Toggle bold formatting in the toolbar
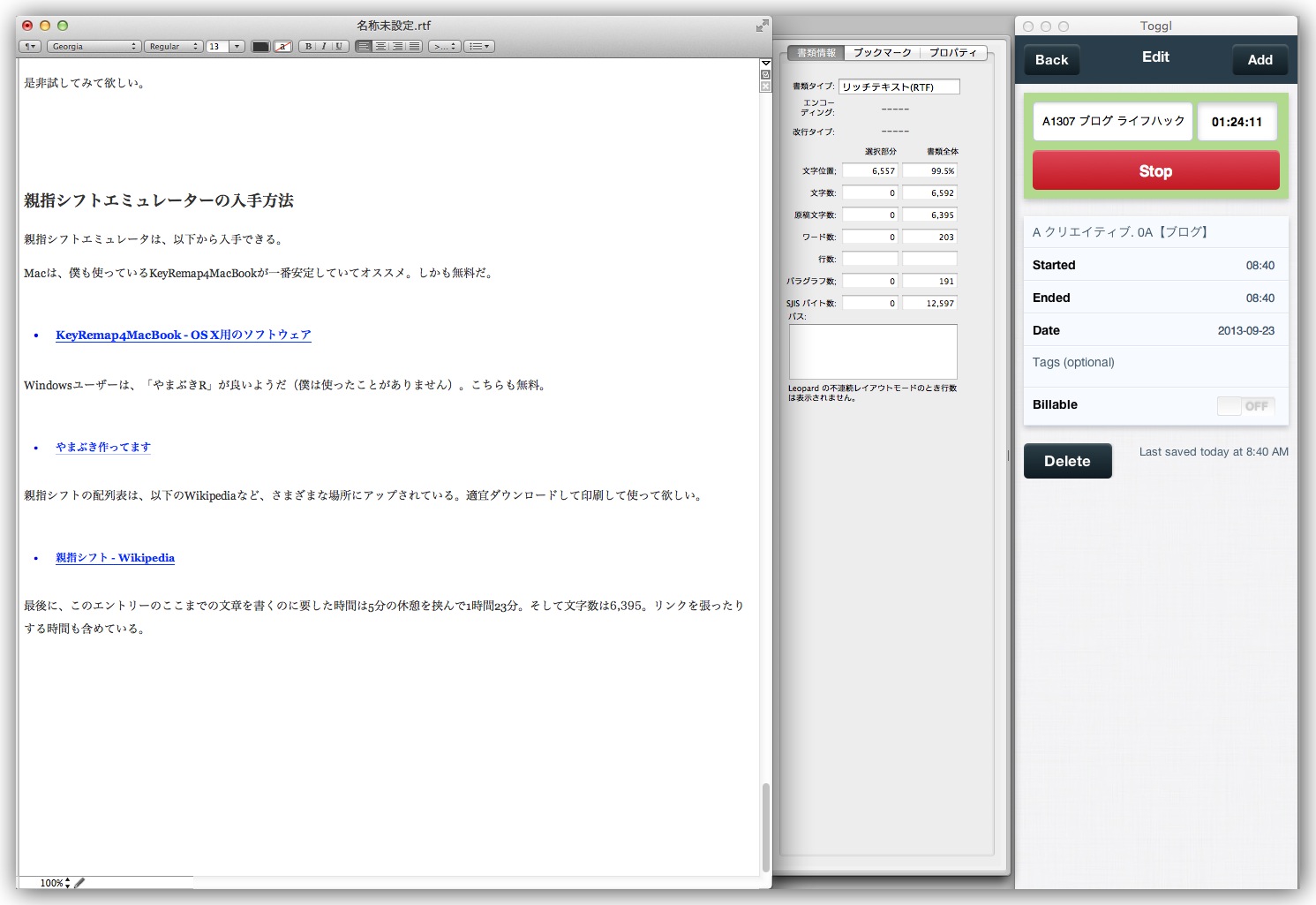1316x905 pixels. [x=308, y=46]
